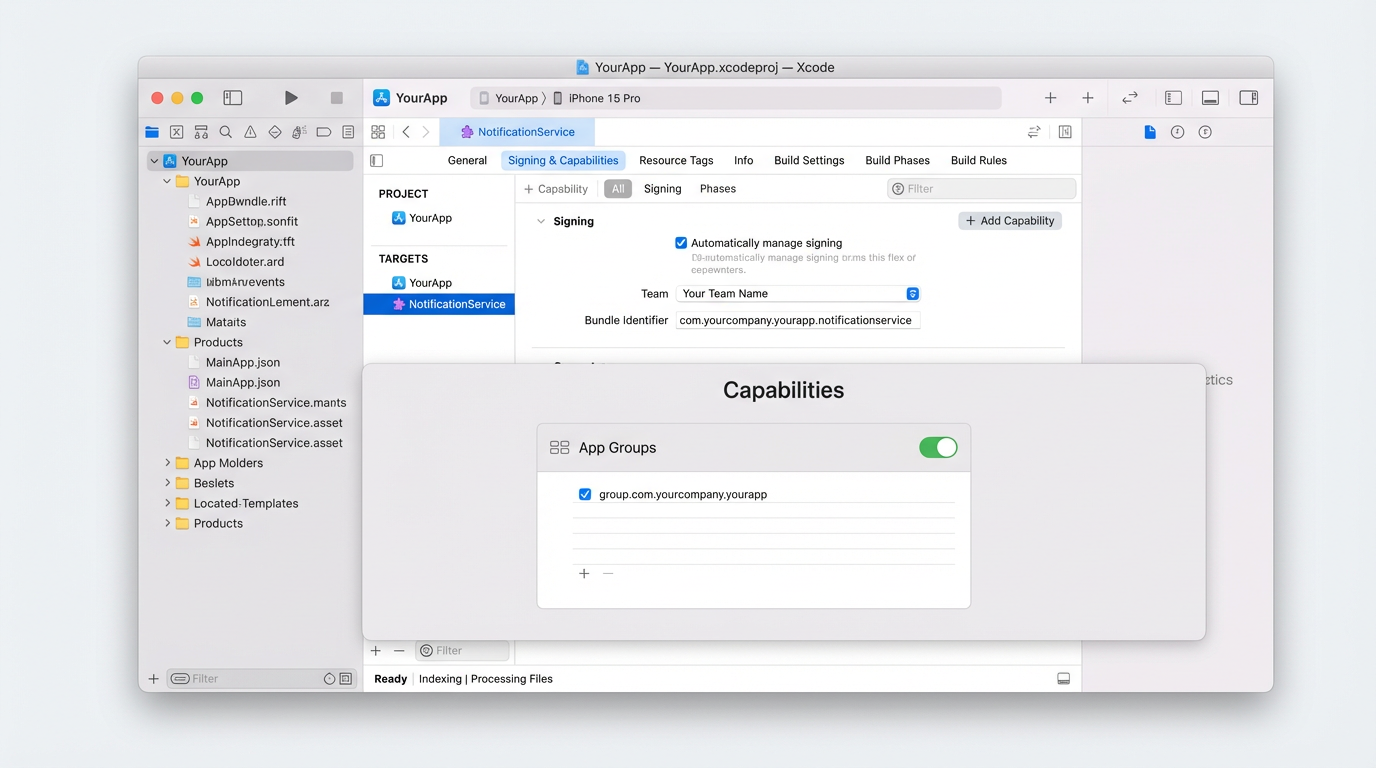The width and height of the screenshot is (1376, 768).
Task: Click the Add Capability button
Action: tap(1009, 220)
